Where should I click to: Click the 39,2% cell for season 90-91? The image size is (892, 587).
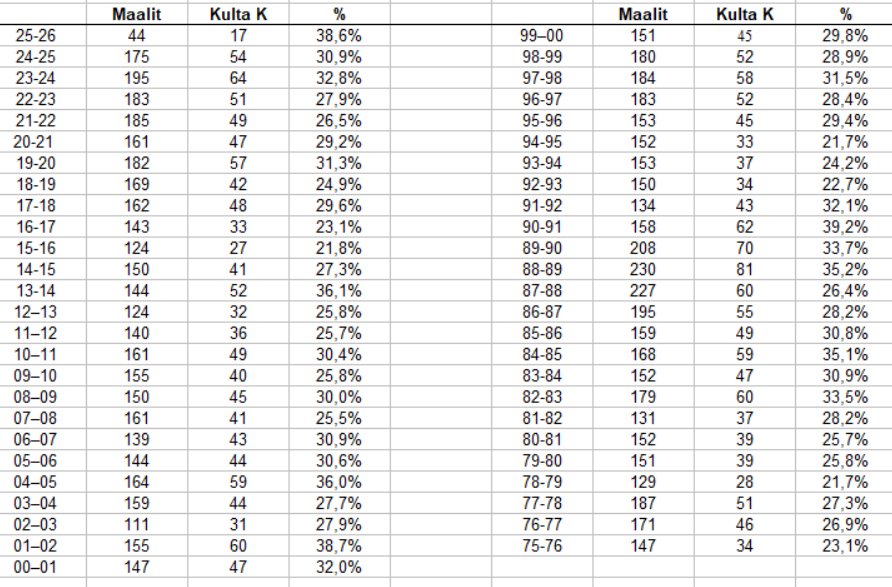point(846,226)
